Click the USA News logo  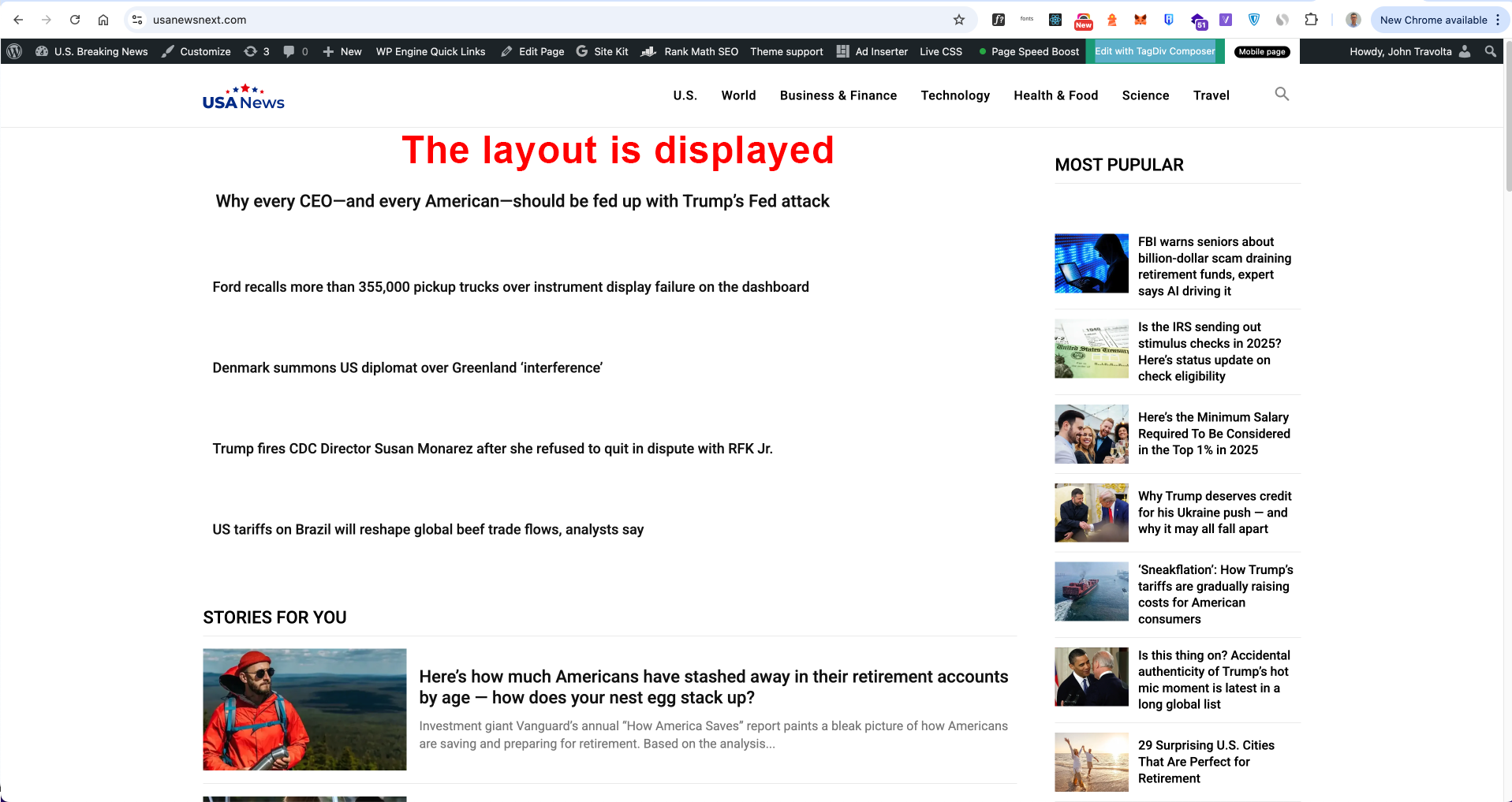243,96
